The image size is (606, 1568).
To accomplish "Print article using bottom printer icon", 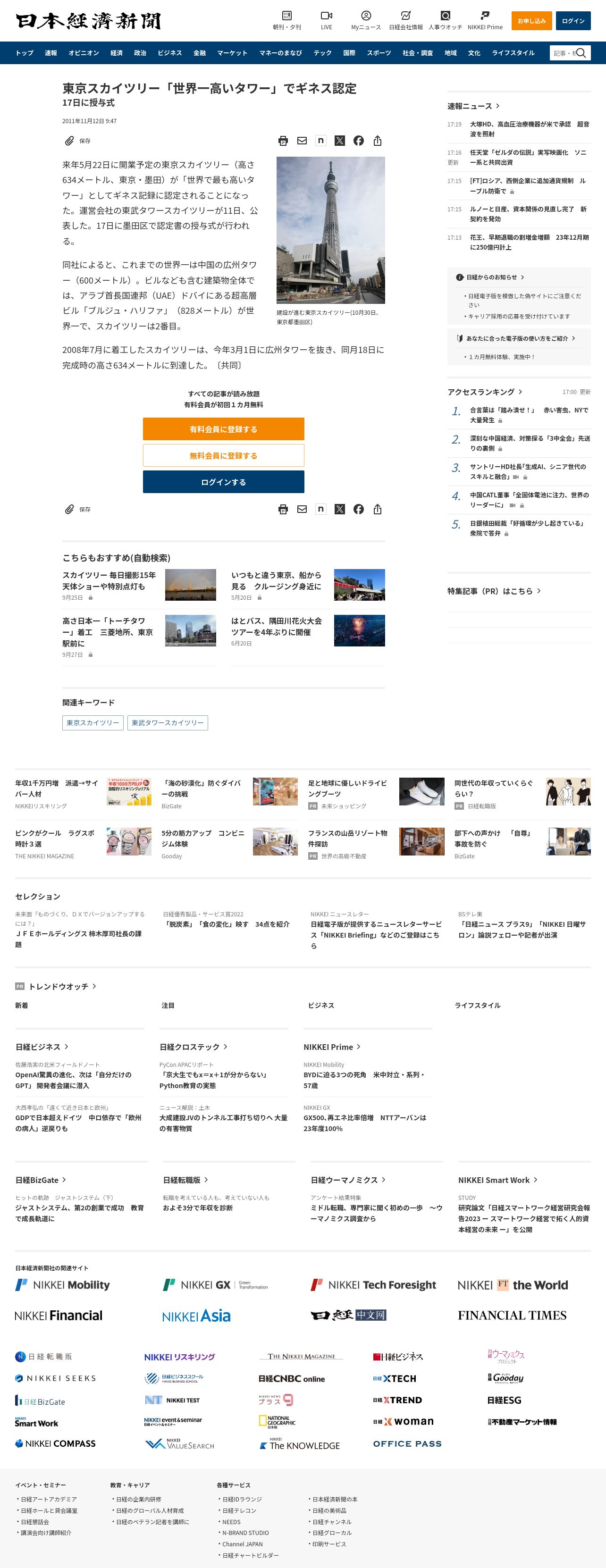I will click(283, 509).
